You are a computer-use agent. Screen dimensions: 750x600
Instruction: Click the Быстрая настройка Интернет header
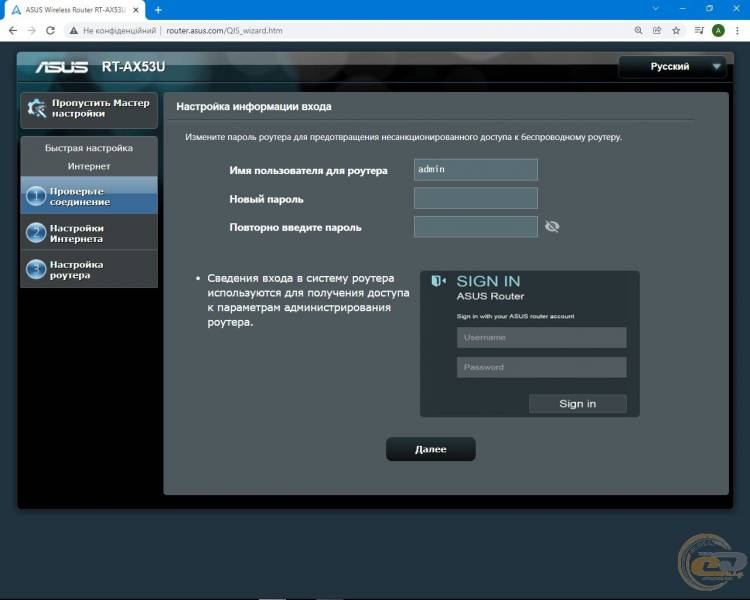pos(89,157)
